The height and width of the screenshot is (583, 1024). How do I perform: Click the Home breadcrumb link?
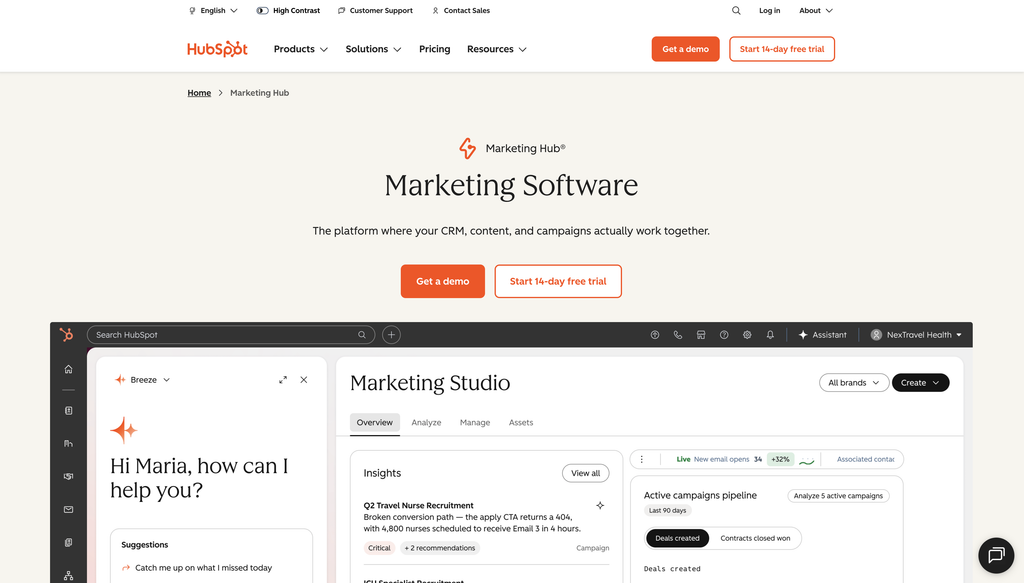pyautogui.click(x=199, y=93)
